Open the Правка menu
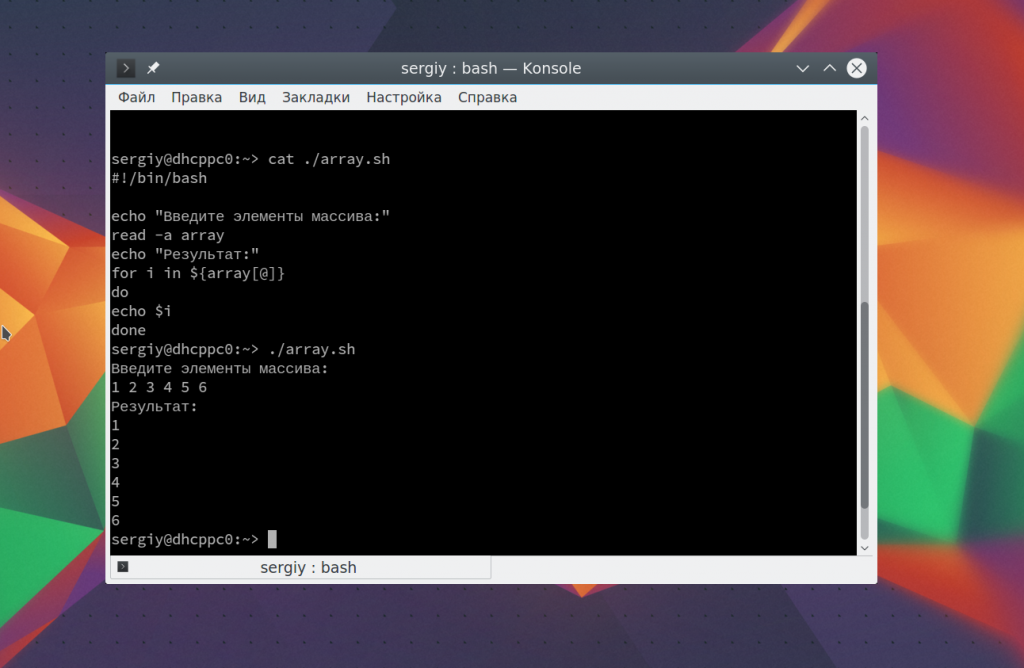1024x668 pixels. coord(196,97)
